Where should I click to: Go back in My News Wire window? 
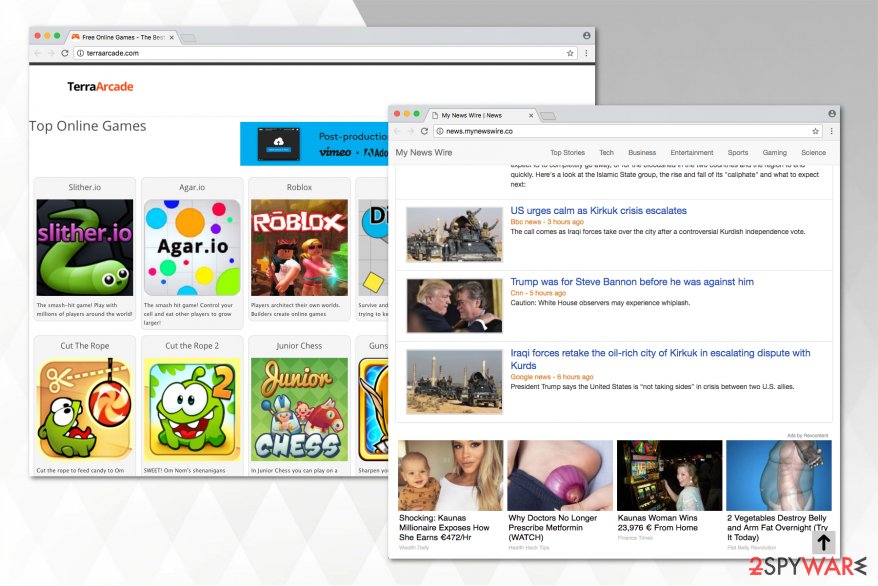pos(397,131)
